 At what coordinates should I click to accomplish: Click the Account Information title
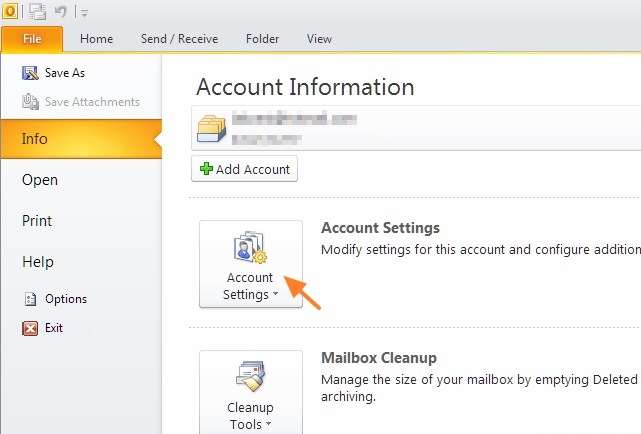[x=305, y=87]
